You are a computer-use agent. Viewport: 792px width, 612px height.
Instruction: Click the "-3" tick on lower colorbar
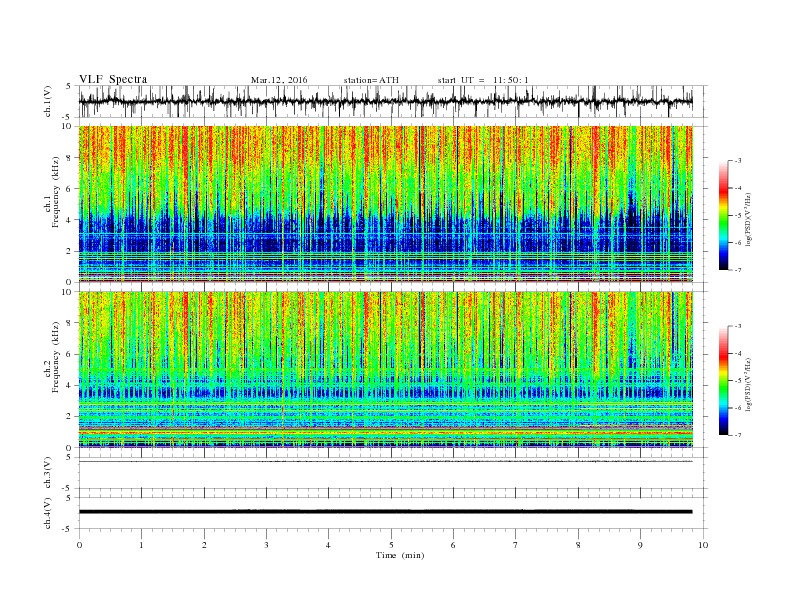coord(738,326)
